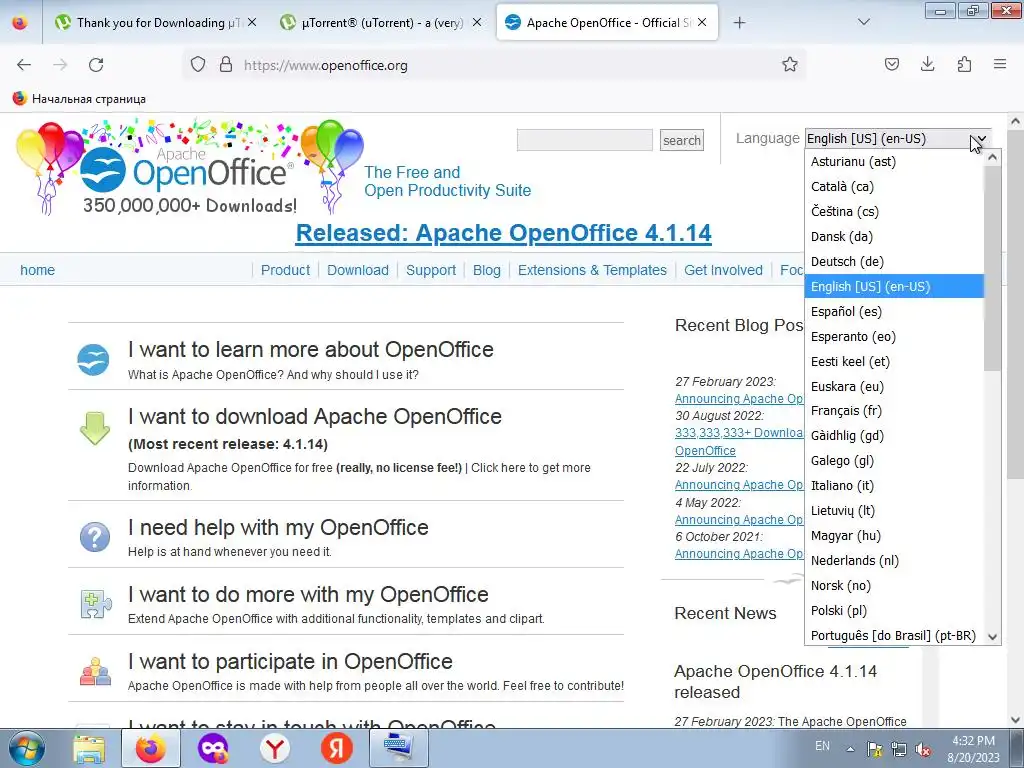Open 'I need help with my OpenOffice'
Viewport: 1024px width, 768px height.
278,528
